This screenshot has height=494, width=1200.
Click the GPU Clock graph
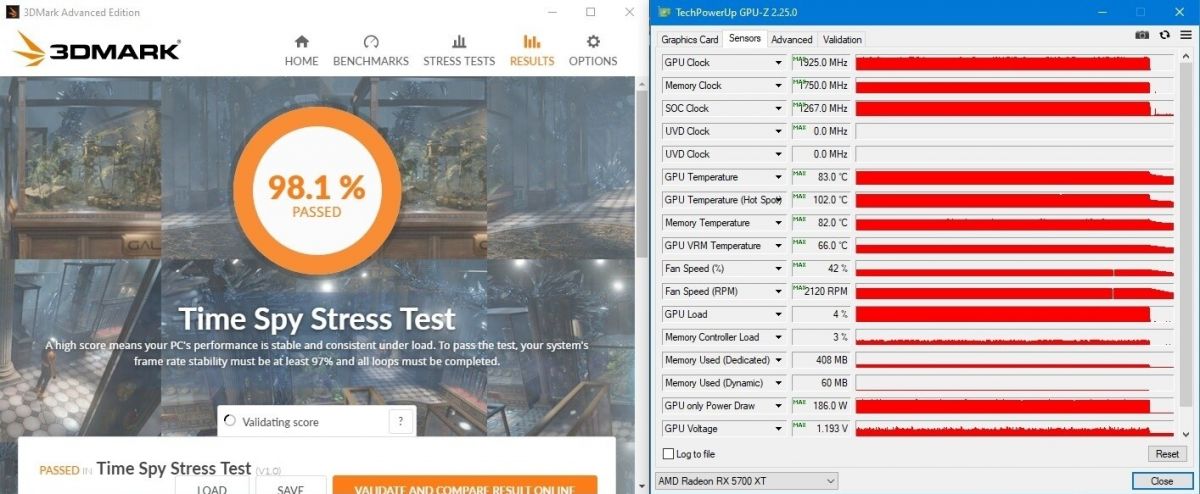click(1015, 62)
